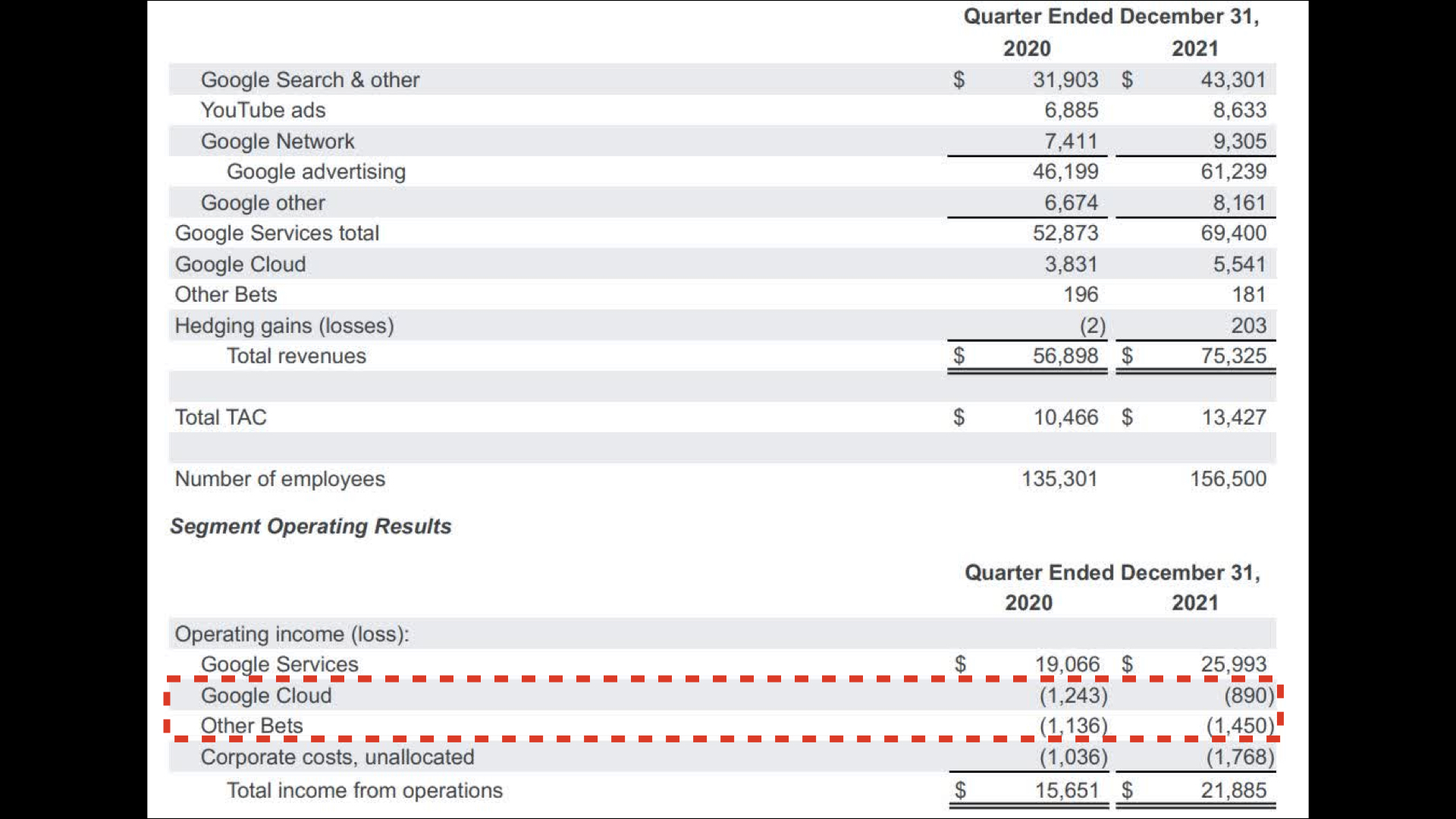Click the Google advertising 2020 value 46,199
The image size is (1456, 819).
(x=1065, y=171)
